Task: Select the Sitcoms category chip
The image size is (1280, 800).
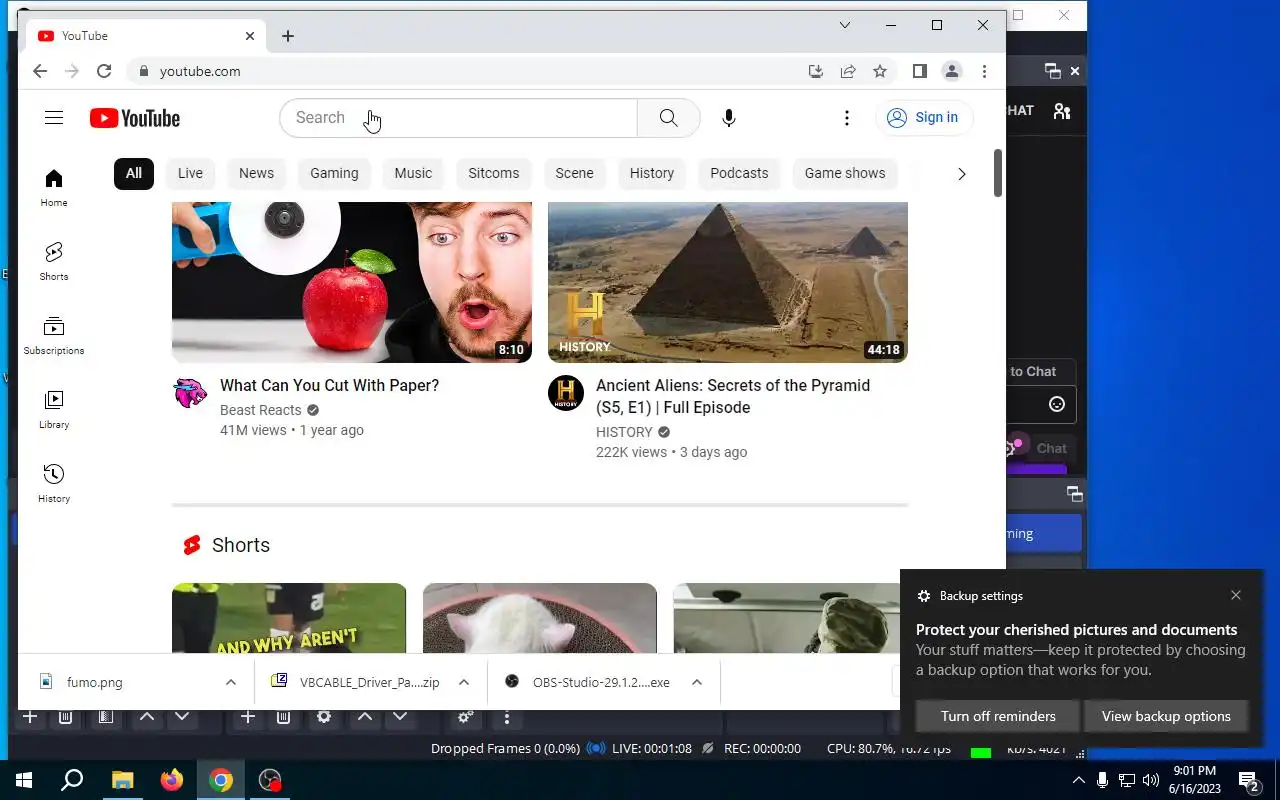Action: point(494,173)
